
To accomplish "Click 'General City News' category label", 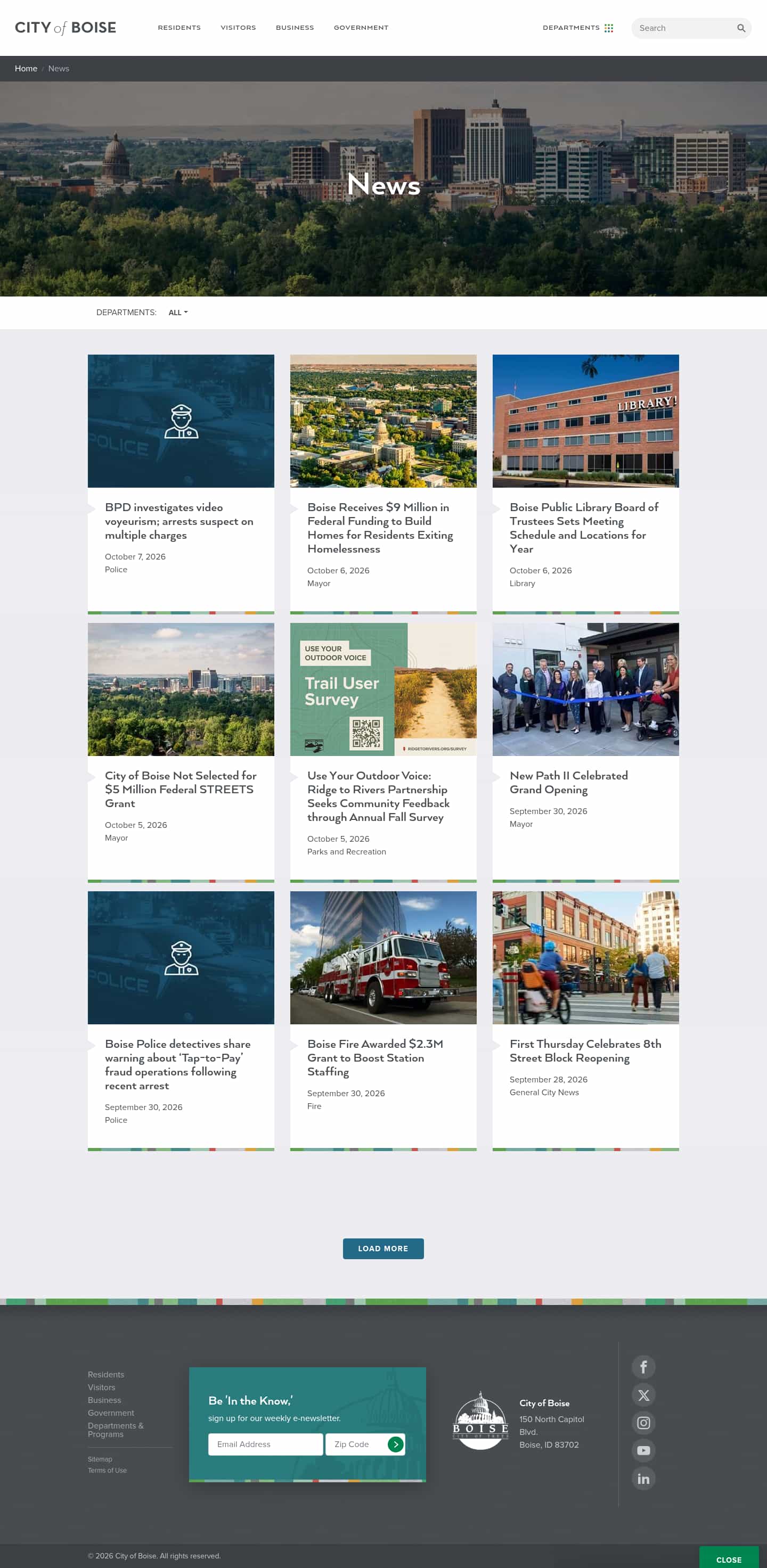I will 544,1092.
